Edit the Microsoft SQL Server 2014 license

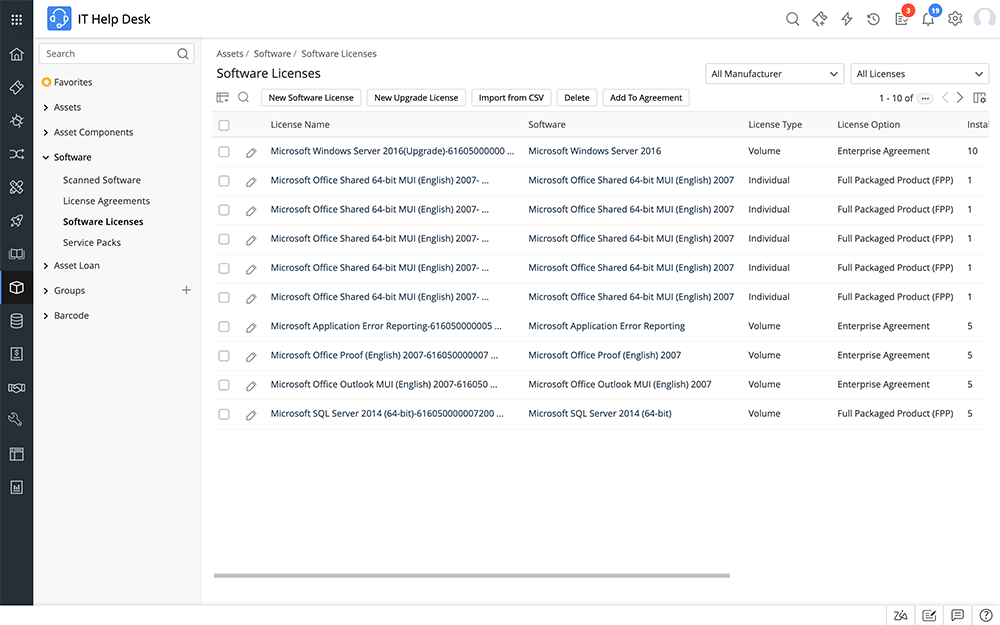click(x=251, y=413)
